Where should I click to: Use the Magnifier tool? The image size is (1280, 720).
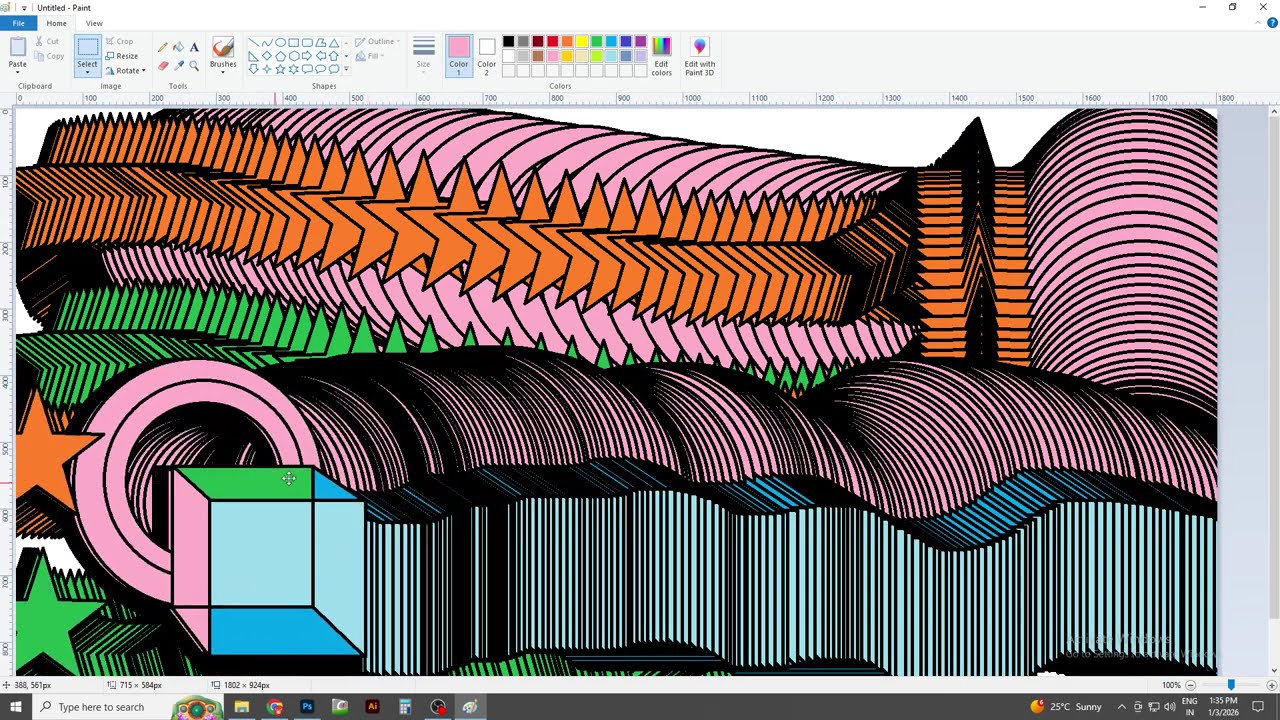[194, 66]
